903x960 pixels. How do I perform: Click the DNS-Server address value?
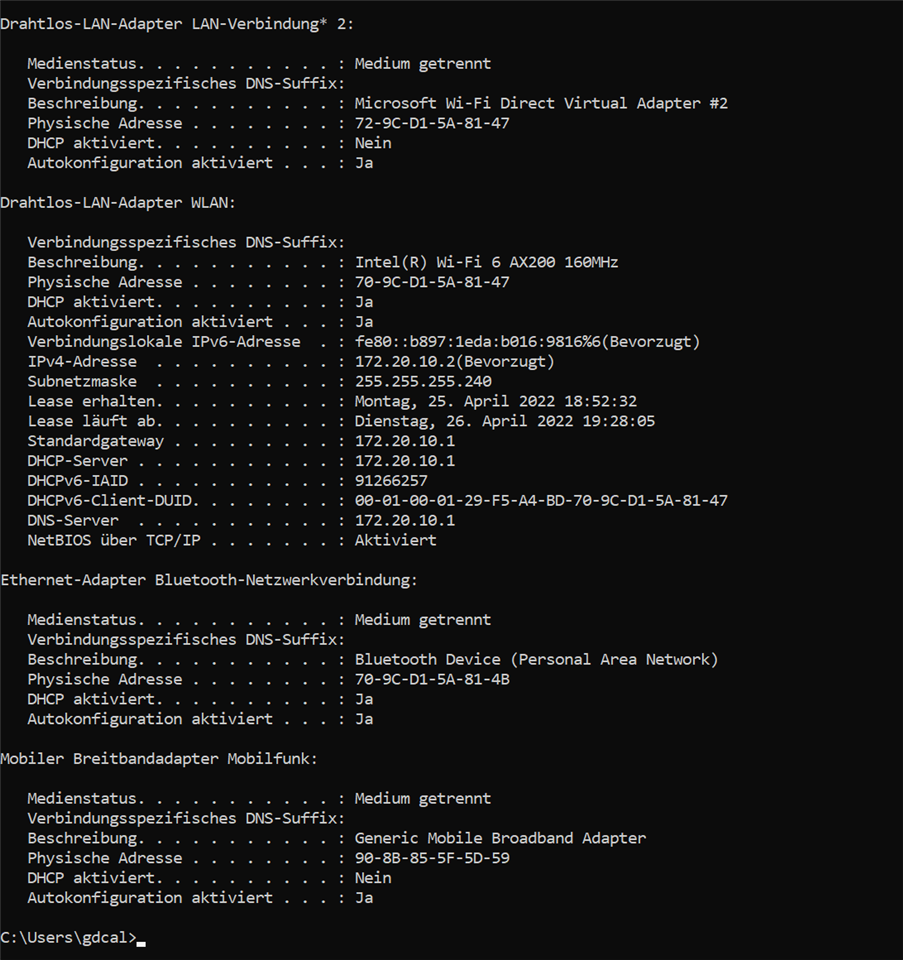click(x=404, y=520)
